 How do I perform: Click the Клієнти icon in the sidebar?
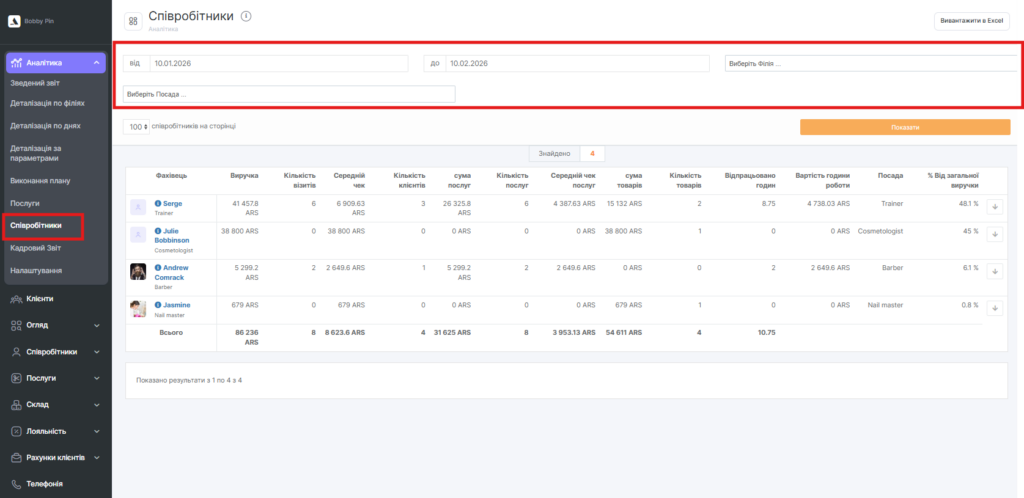(16, 299)
